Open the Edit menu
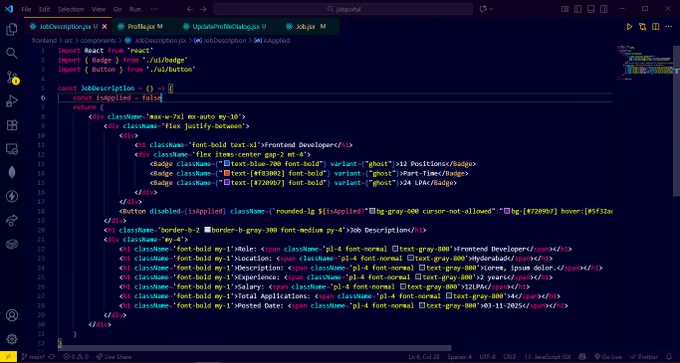 click(x=44, y=9)
